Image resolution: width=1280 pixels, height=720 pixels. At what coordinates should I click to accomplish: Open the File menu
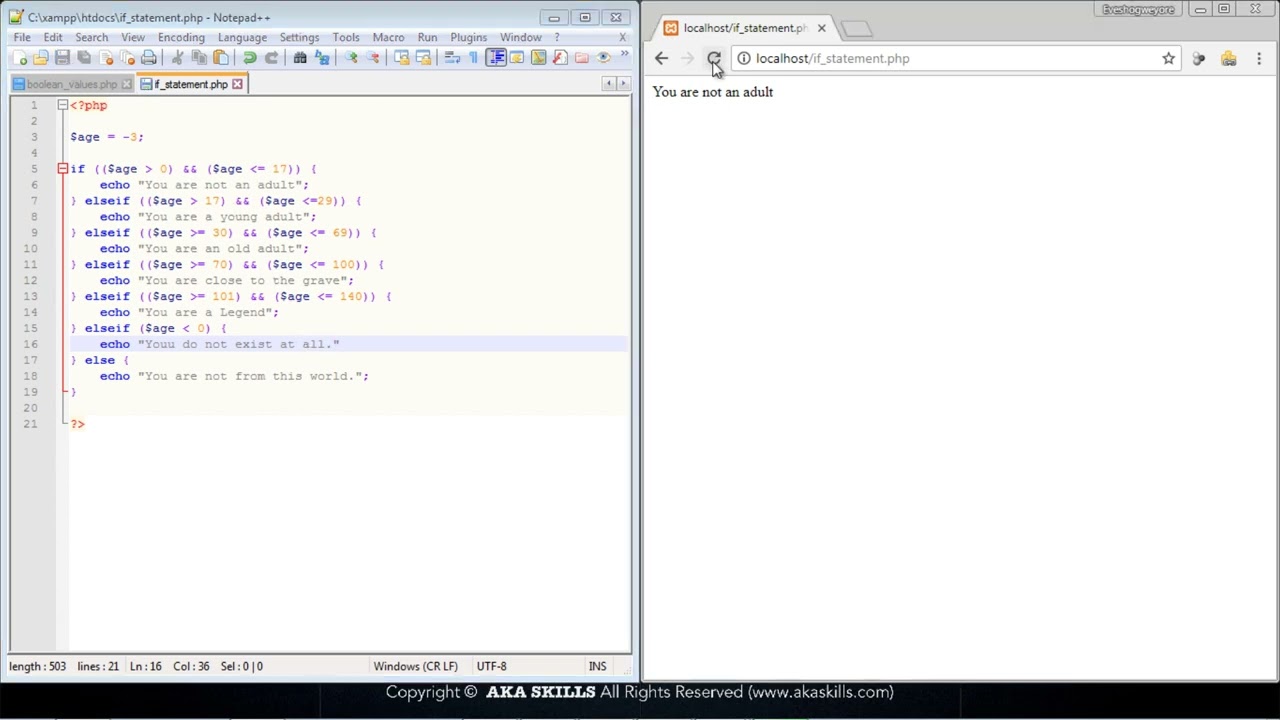click(22, 37)
